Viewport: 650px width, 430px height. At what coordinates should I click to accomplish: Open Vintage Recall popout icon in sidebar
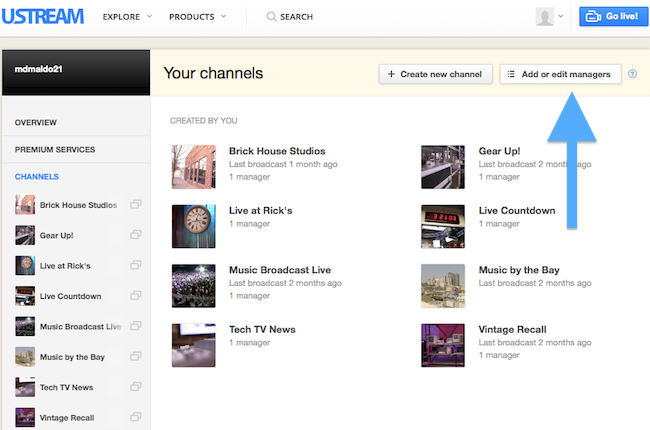tap(136, 417)
